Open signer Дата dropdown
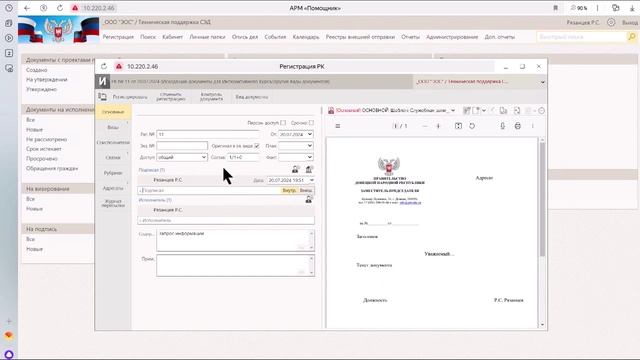640x360 pixels. click(311, 180)
